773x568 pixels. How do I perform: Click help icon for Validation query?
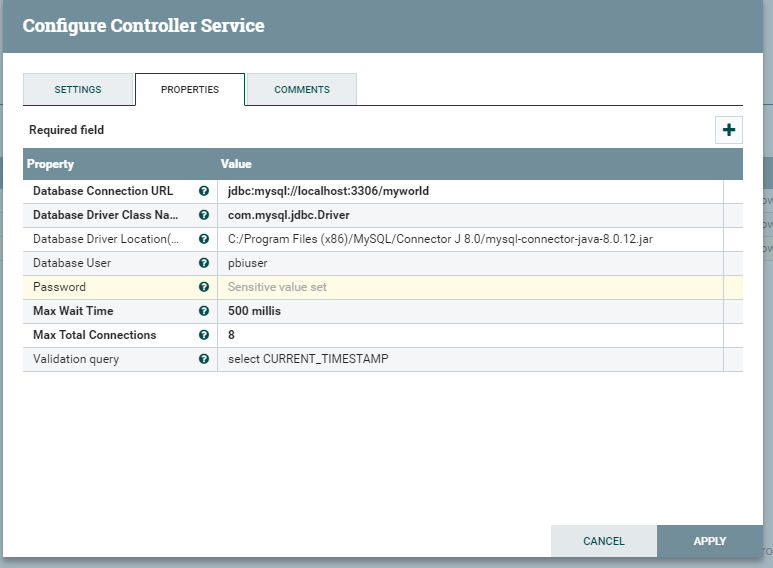click(204, 359)
